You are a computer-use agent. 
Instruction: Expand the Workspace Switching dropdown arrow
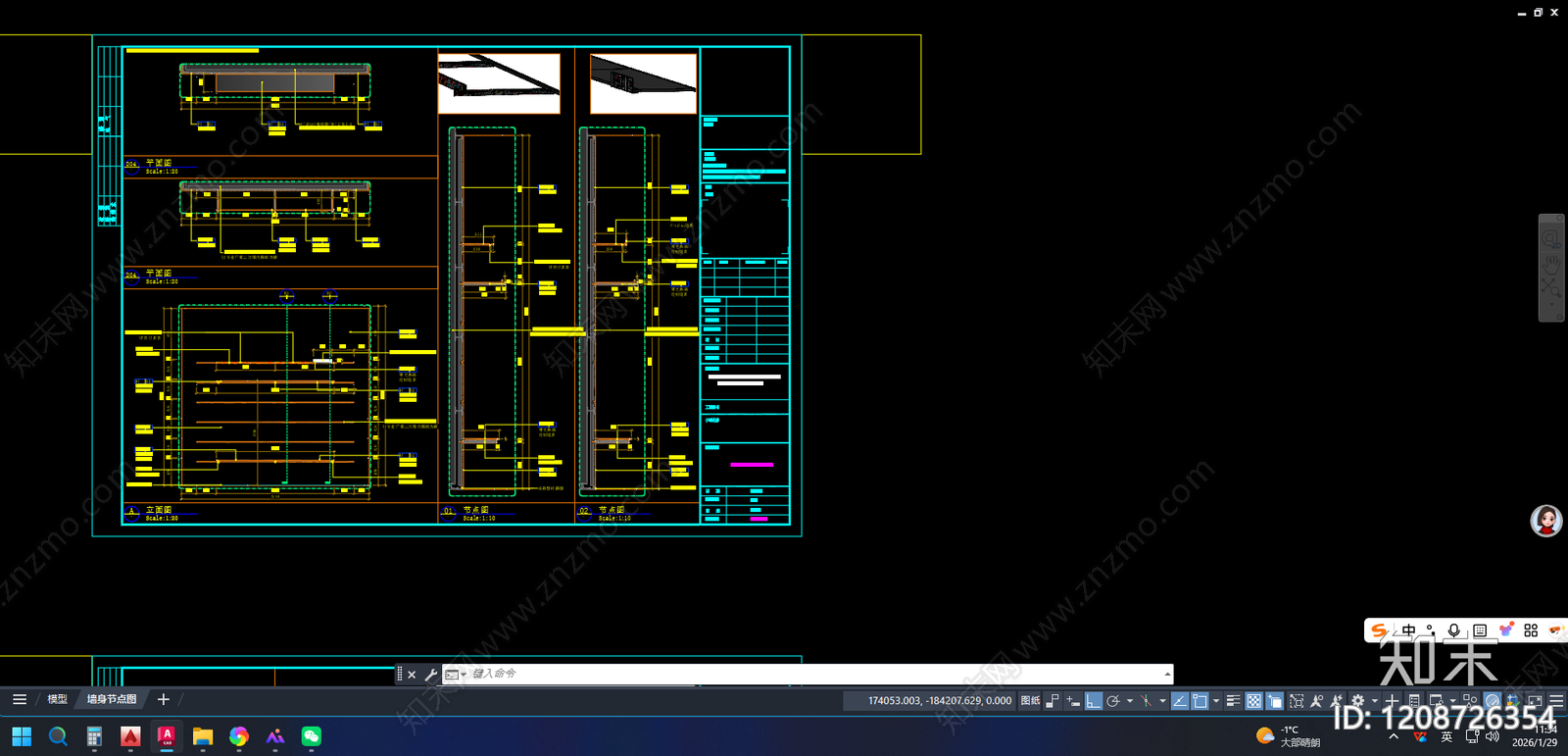(x=1374, y=700)
